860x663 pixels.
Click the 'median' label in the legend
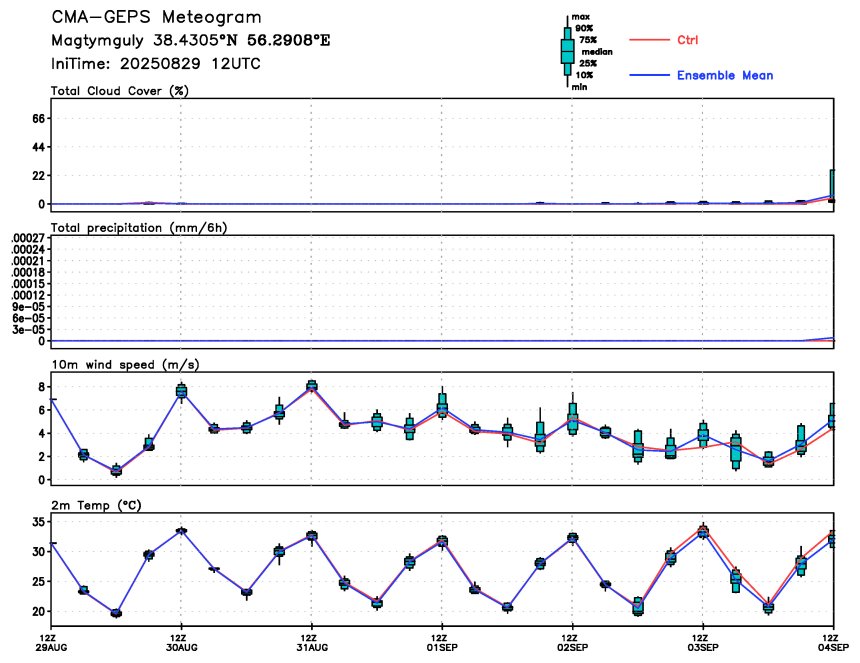597,52
